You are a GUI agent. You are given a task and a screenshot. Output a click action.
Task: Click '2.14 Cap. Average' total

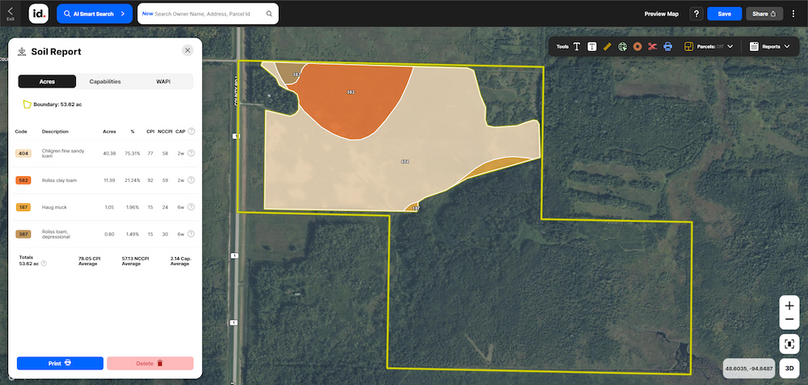click(x=181, y=260)
